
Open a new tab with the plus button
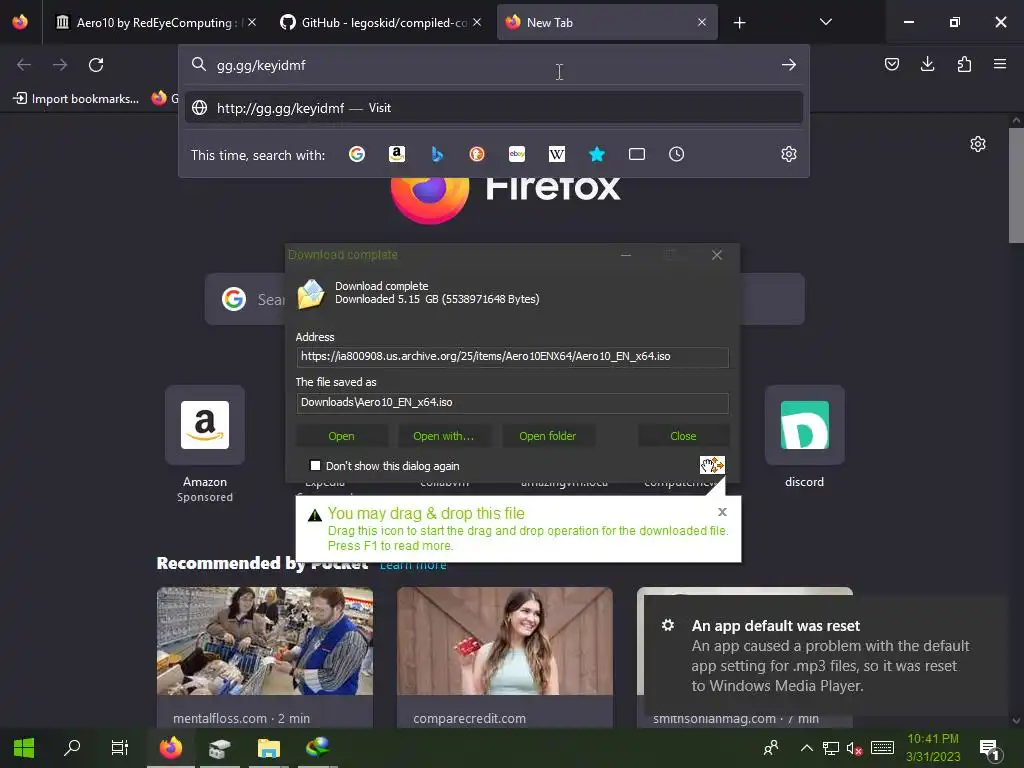click(739, 23)
